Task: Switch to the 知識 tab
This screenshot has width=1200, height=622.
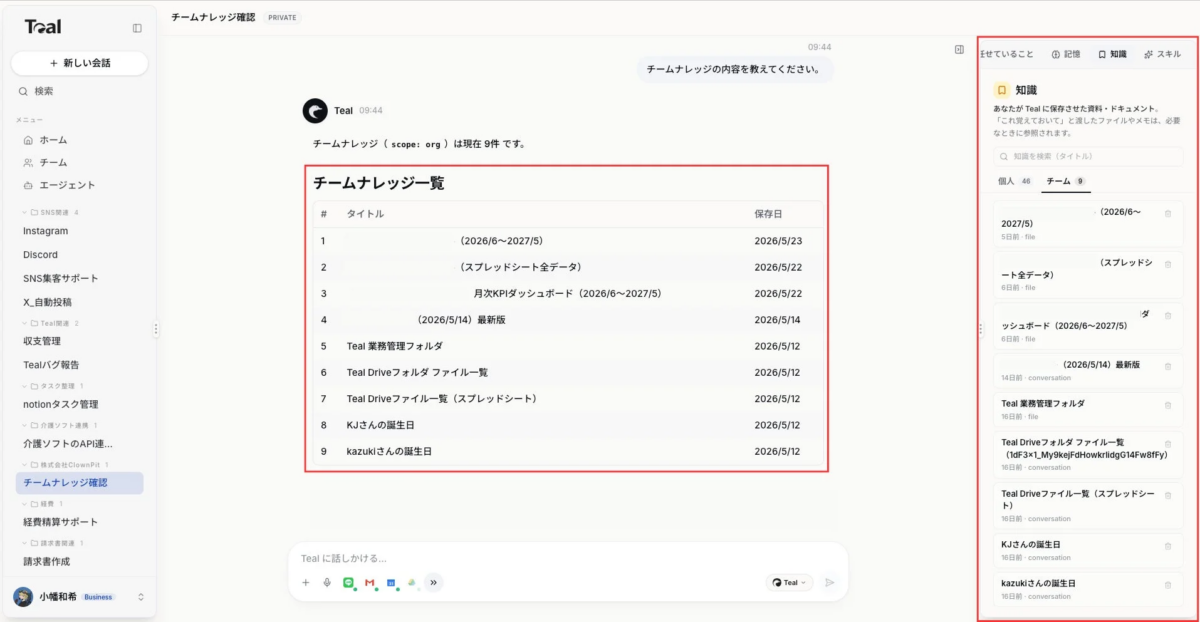Action: (x=1112, y=54)
